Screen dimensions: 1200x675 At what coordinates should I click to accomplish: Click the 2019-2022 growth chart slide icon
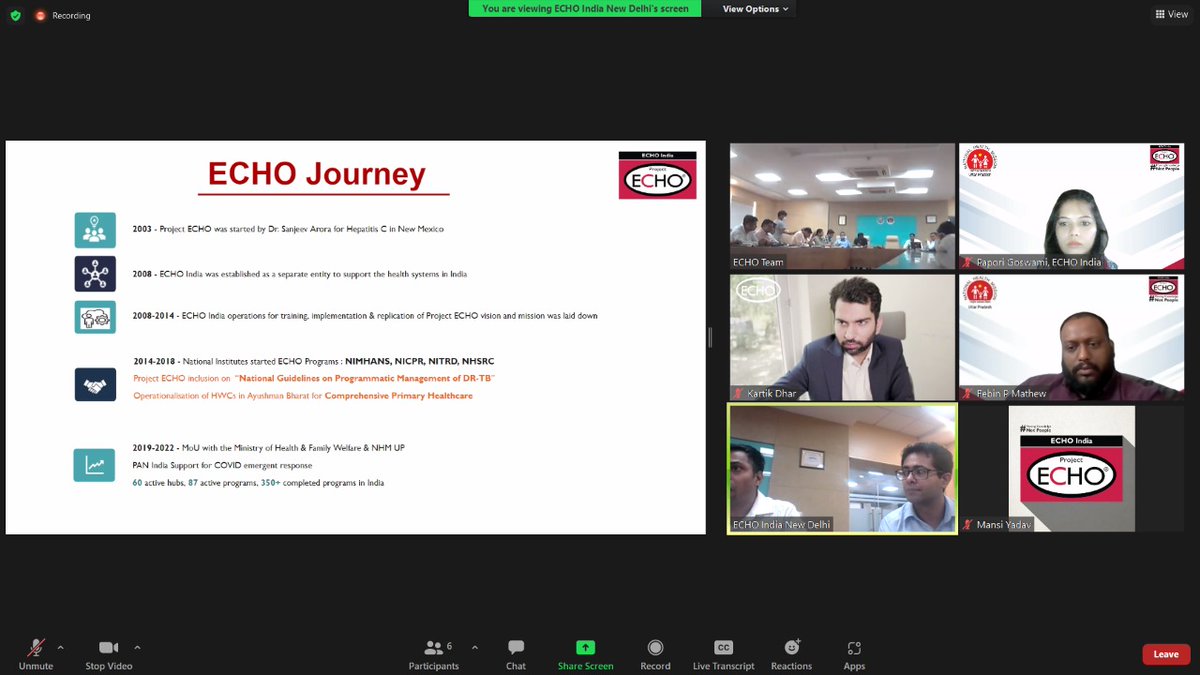(x=95, y=465)
